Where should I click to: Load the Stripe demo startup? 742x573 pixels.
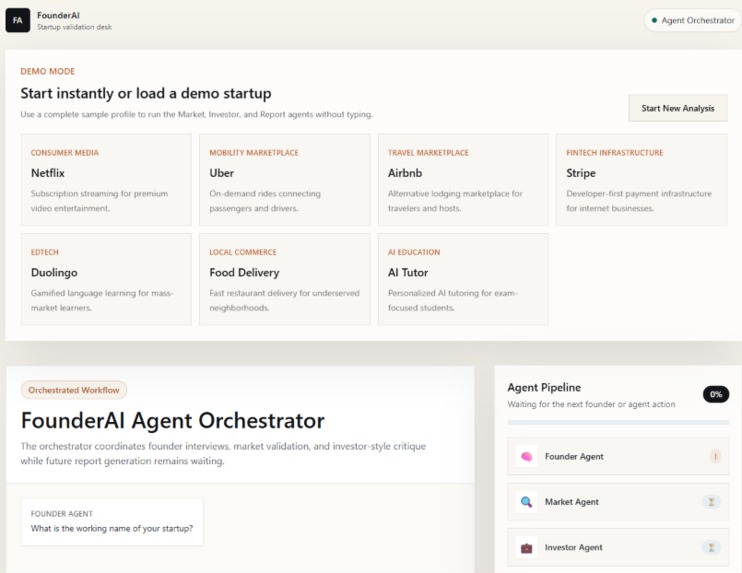click(642, 180)
